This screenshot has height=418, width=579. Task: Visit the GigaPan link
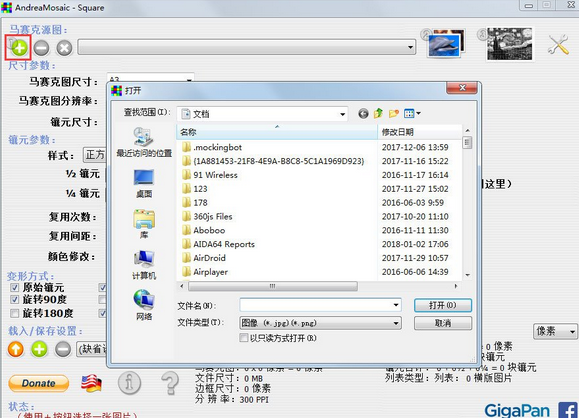pyautogui.click(x=517, y=410)
